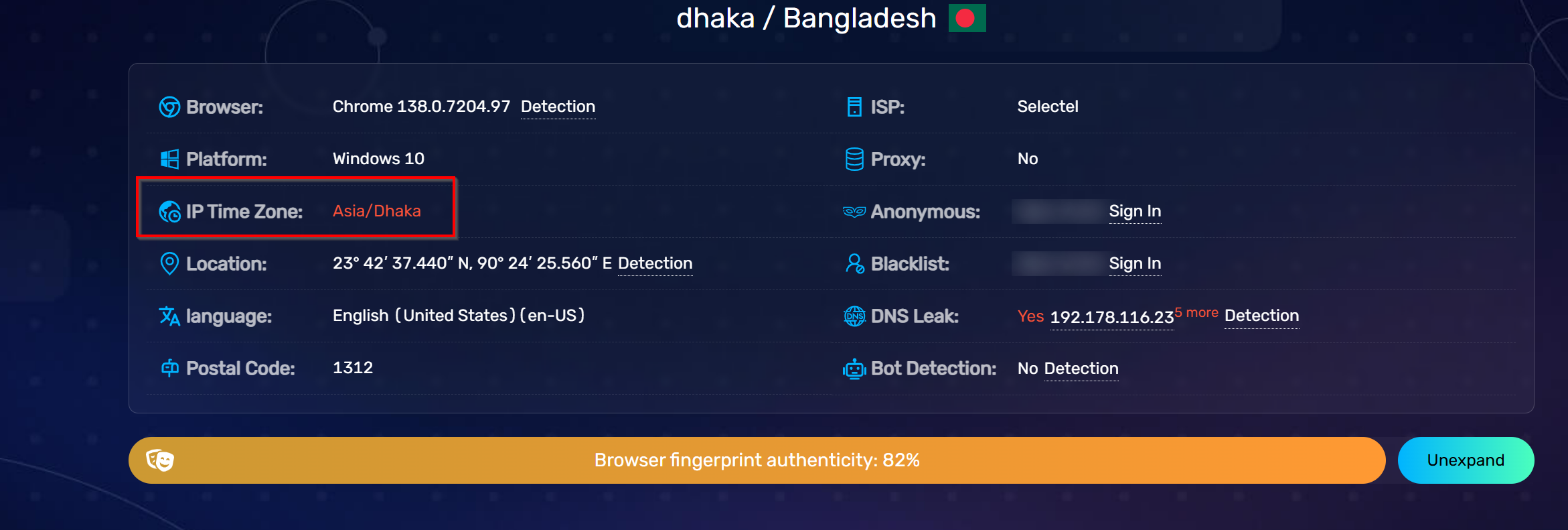This screenshot has width=1568, height=530.
Task: Click the Postal Code mailbox icon
Action: pyautogui.click(x=169, y=368)
